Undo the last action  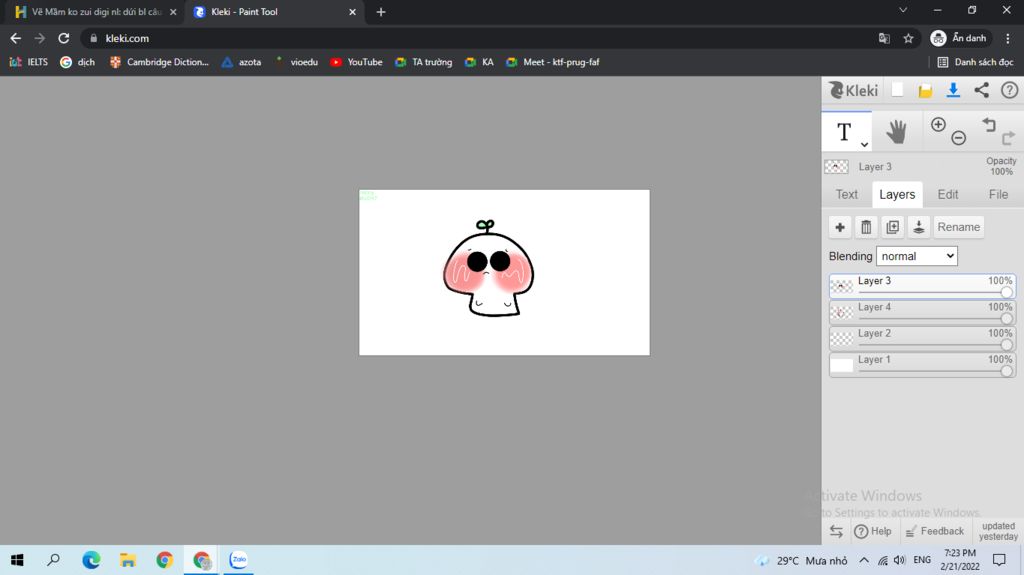click(989, 124)
